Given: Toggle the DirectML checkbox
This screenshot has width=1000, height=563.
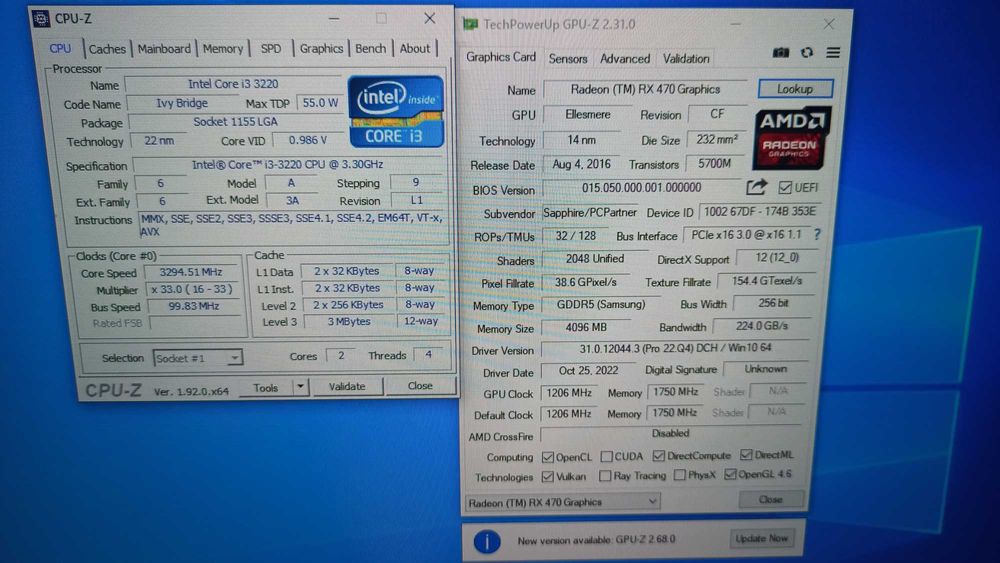Looking at the screenshot, I should [746, 455].
